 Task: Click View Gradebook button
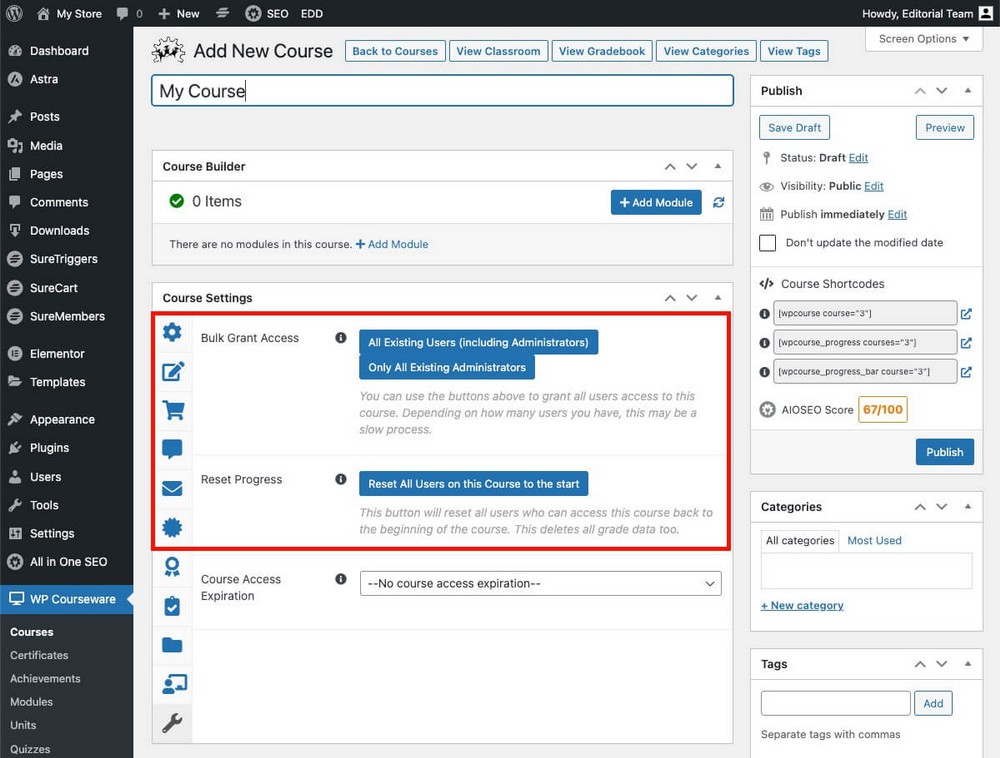click(x=601, y=51)
